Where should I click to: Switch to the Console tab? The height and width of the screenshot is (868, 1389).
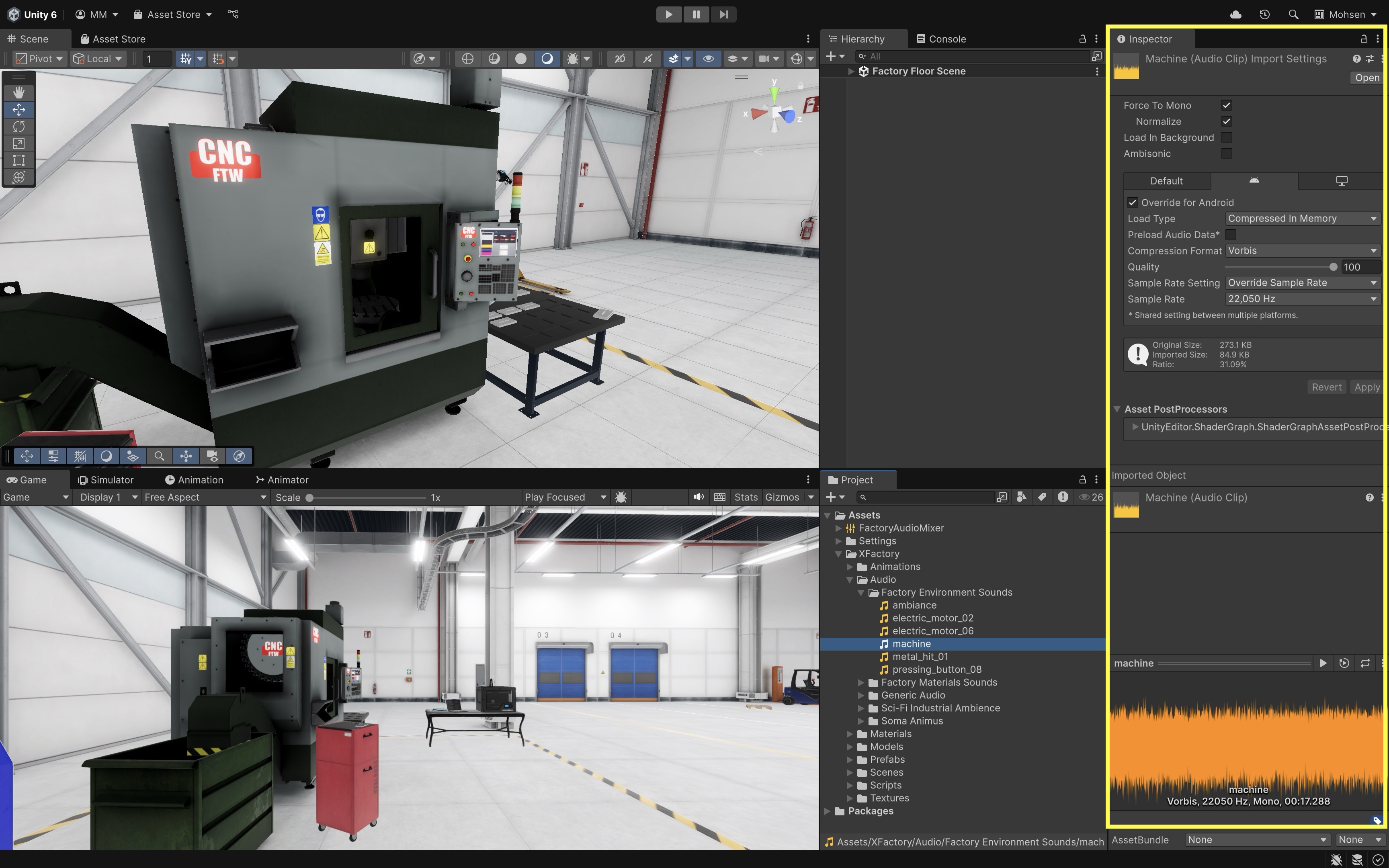(x=941, y=39)
